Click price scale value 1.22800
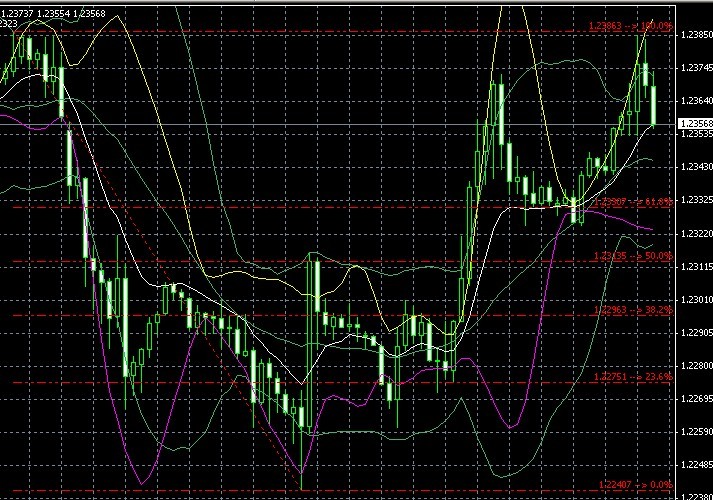 pyautogui.click(x=697, y=366)
